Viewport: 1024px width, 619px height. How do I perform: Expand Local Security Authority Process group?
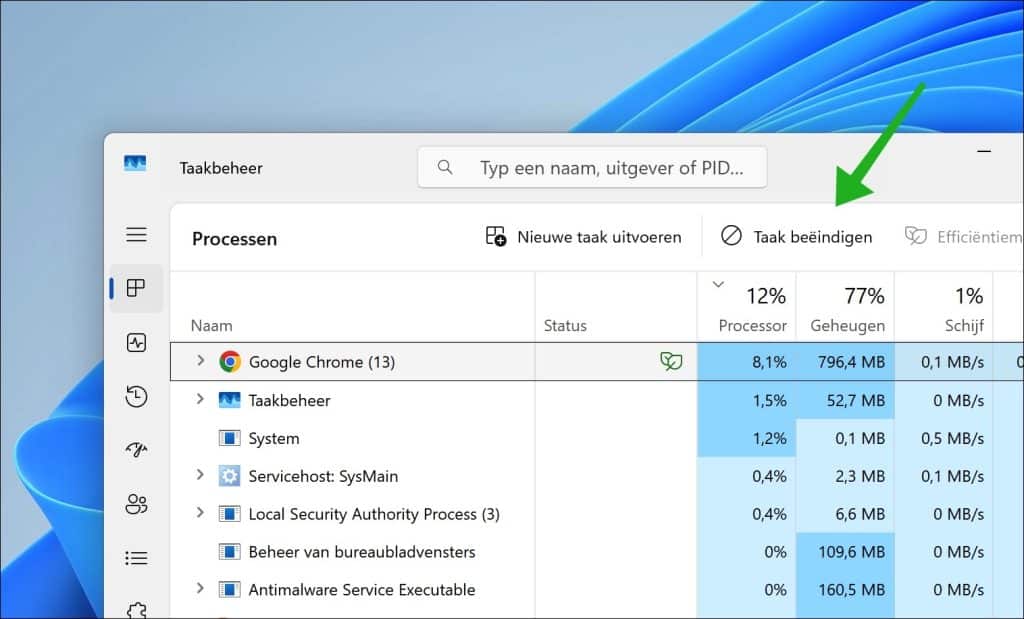[x=199, y=514]
